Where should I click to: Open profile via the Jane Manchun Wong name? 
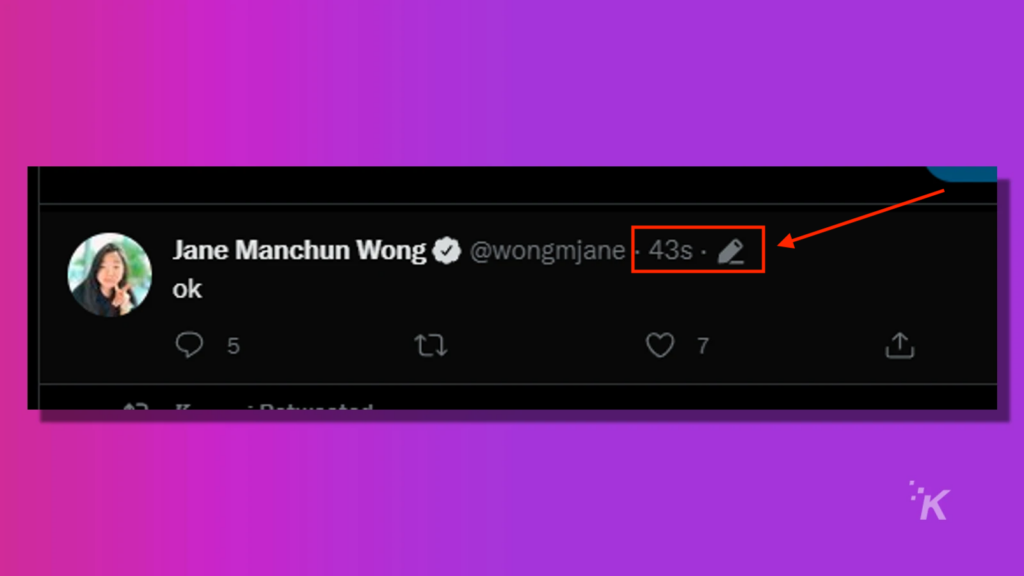pos(299,250)
